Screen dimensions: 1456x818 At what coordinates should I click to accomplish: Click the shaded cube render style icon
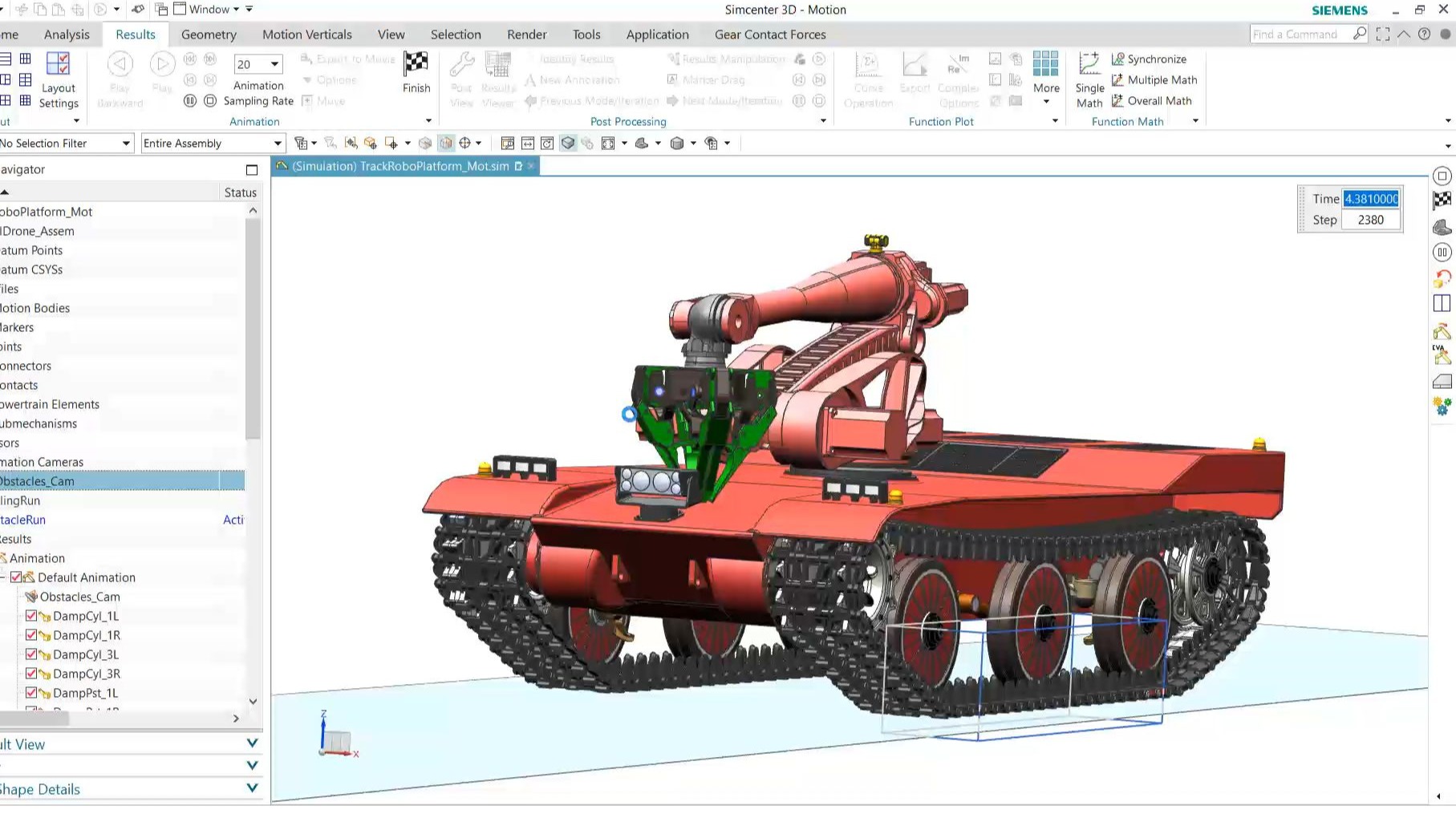point(676,143)
